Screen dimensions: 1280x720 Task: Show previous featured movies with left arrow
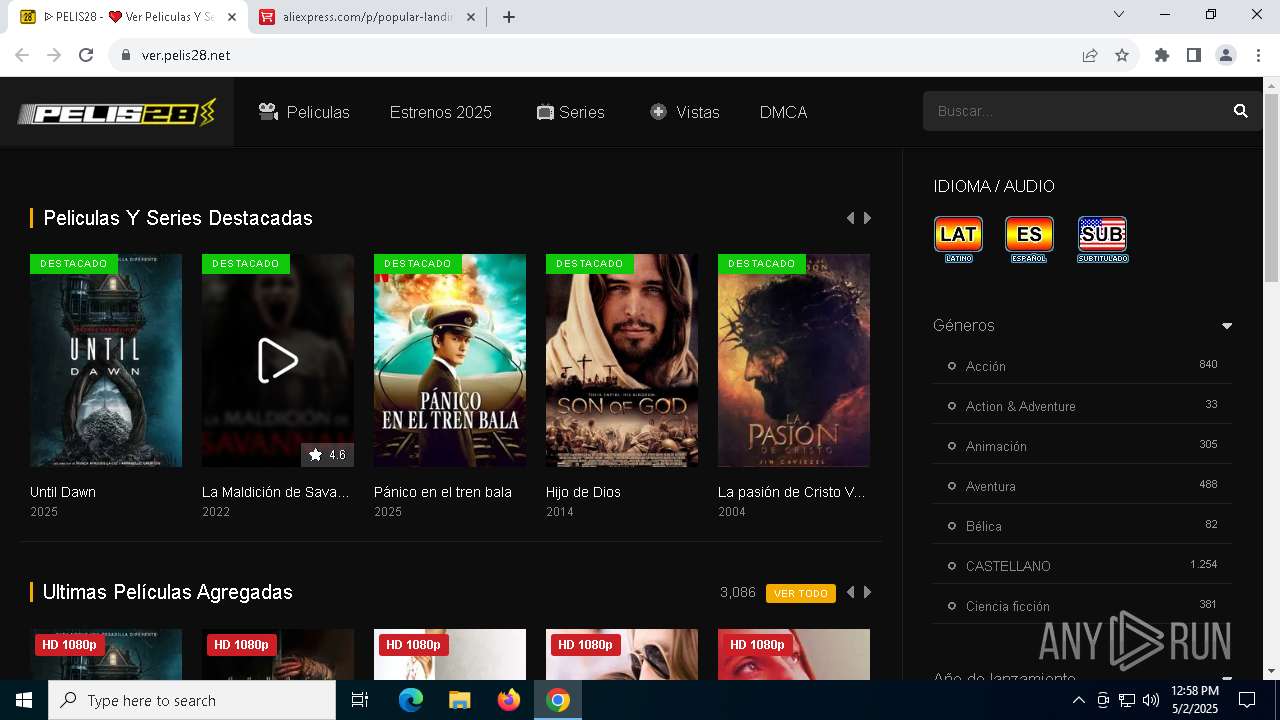point(850,218)
